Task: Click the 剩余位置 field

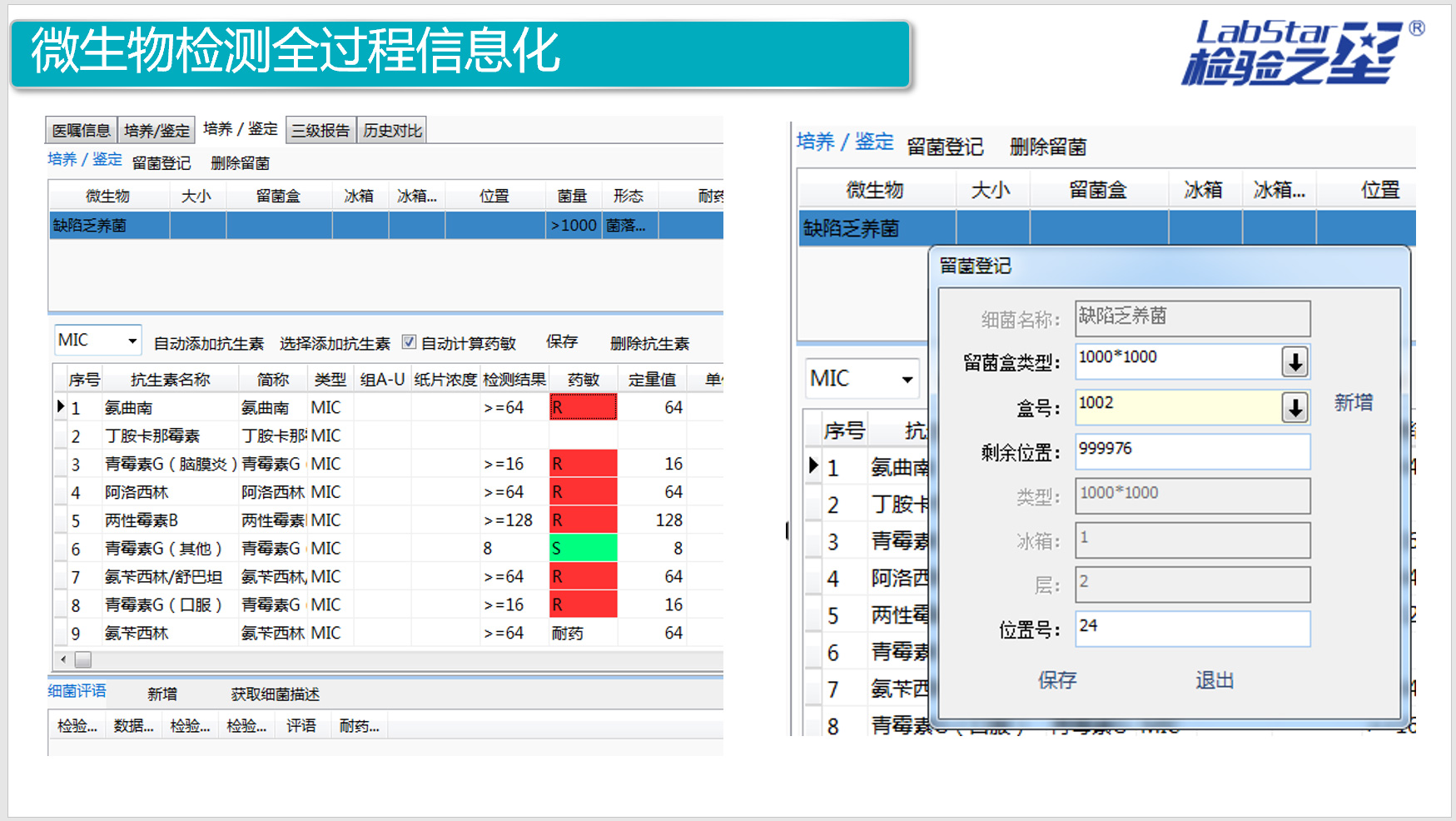Action: pos(1192,452)
